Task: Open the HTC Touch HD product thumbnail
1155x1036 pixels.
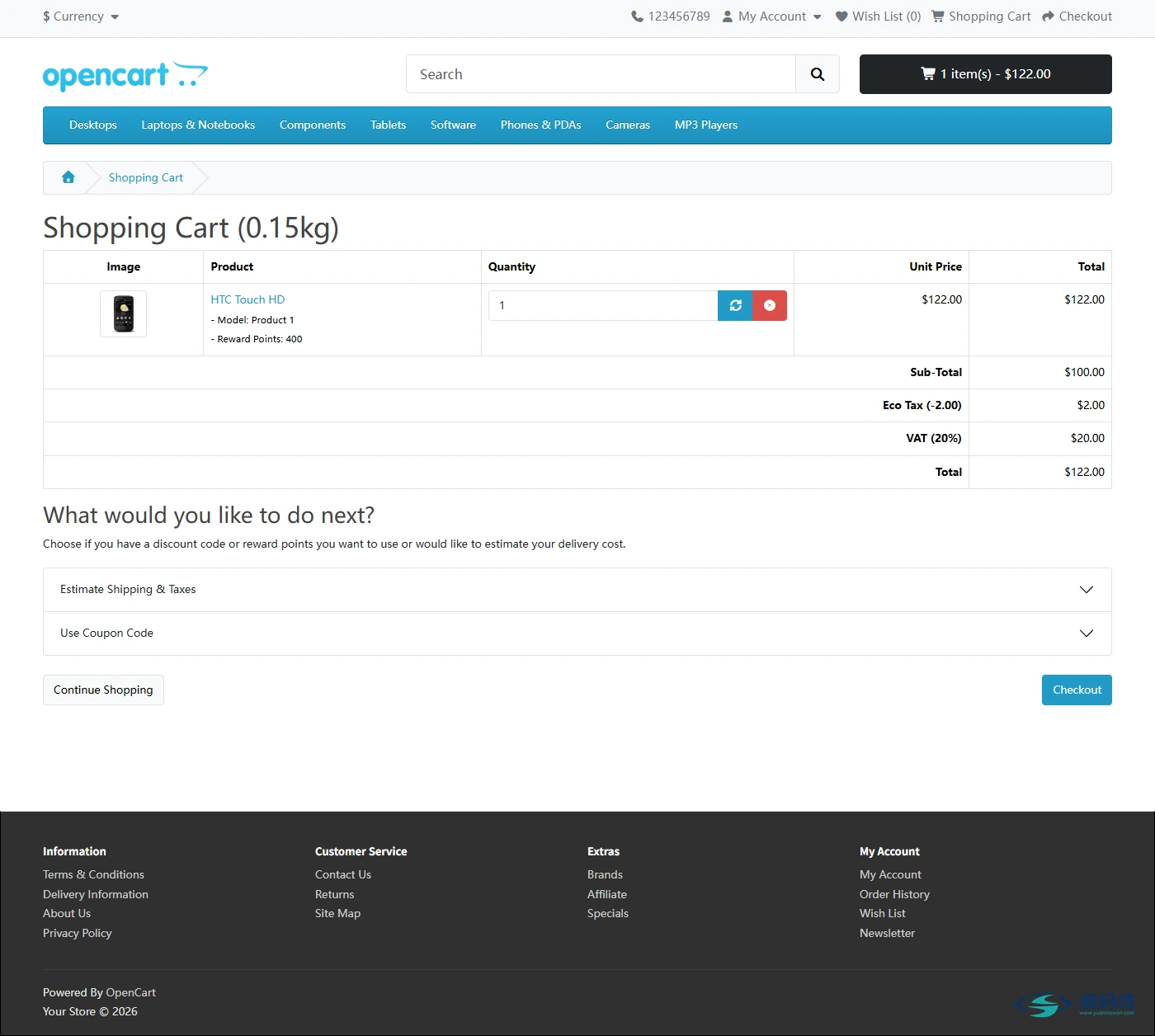Action: 124,313
